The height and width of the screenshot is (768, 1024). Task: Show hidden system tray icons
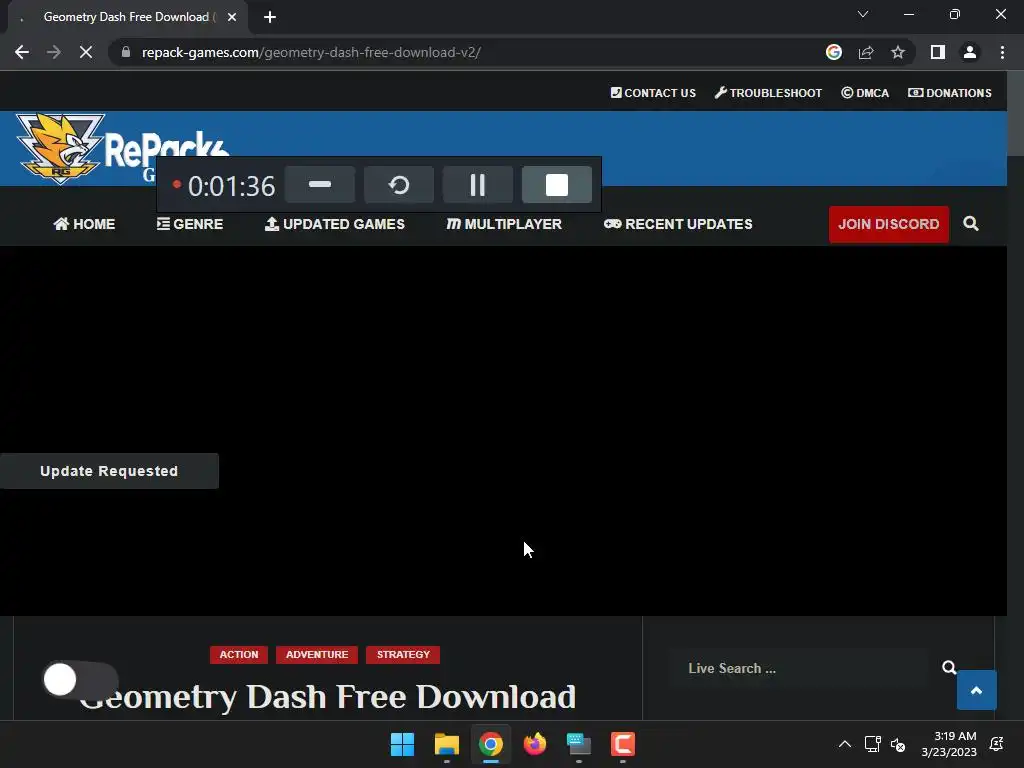point(844,744)
